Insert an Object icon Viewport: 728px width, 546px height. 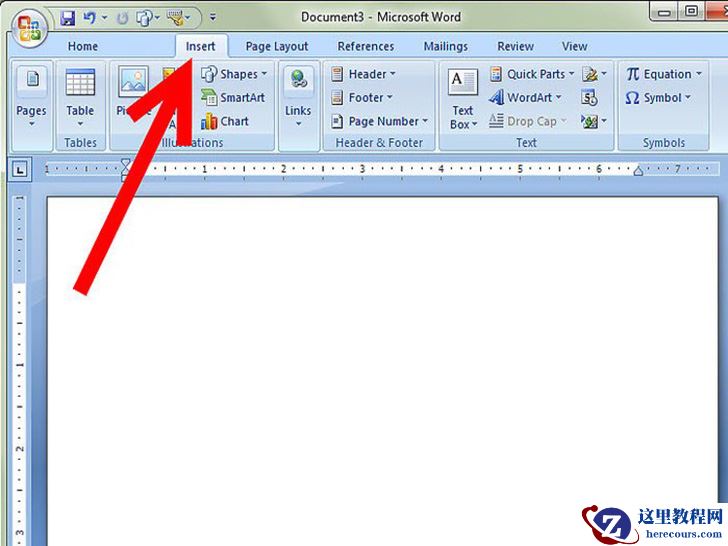point(594,121)
